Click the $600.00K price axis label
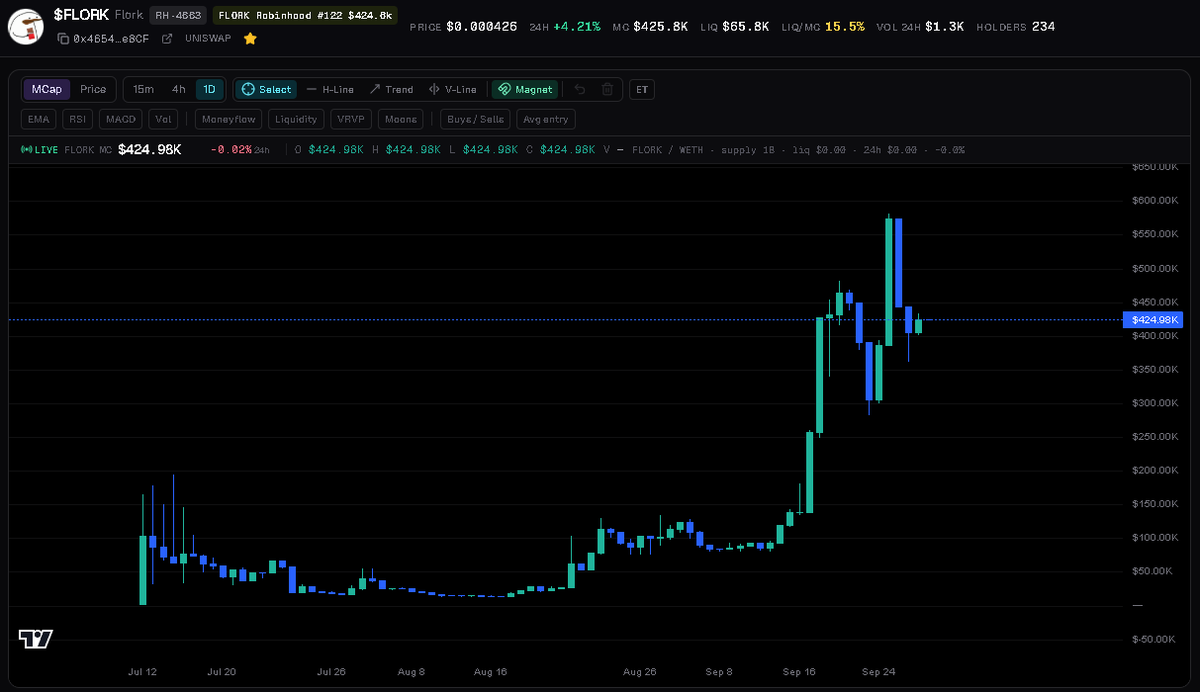Viewport: 1200px width, 692px height. (x=1155, y=200)
